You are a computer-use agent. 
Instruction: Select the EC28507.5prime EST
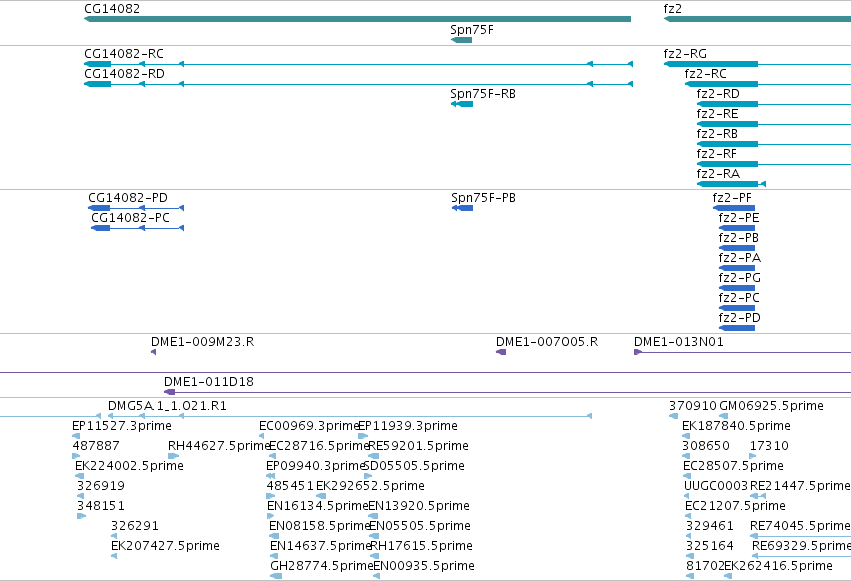687,476
